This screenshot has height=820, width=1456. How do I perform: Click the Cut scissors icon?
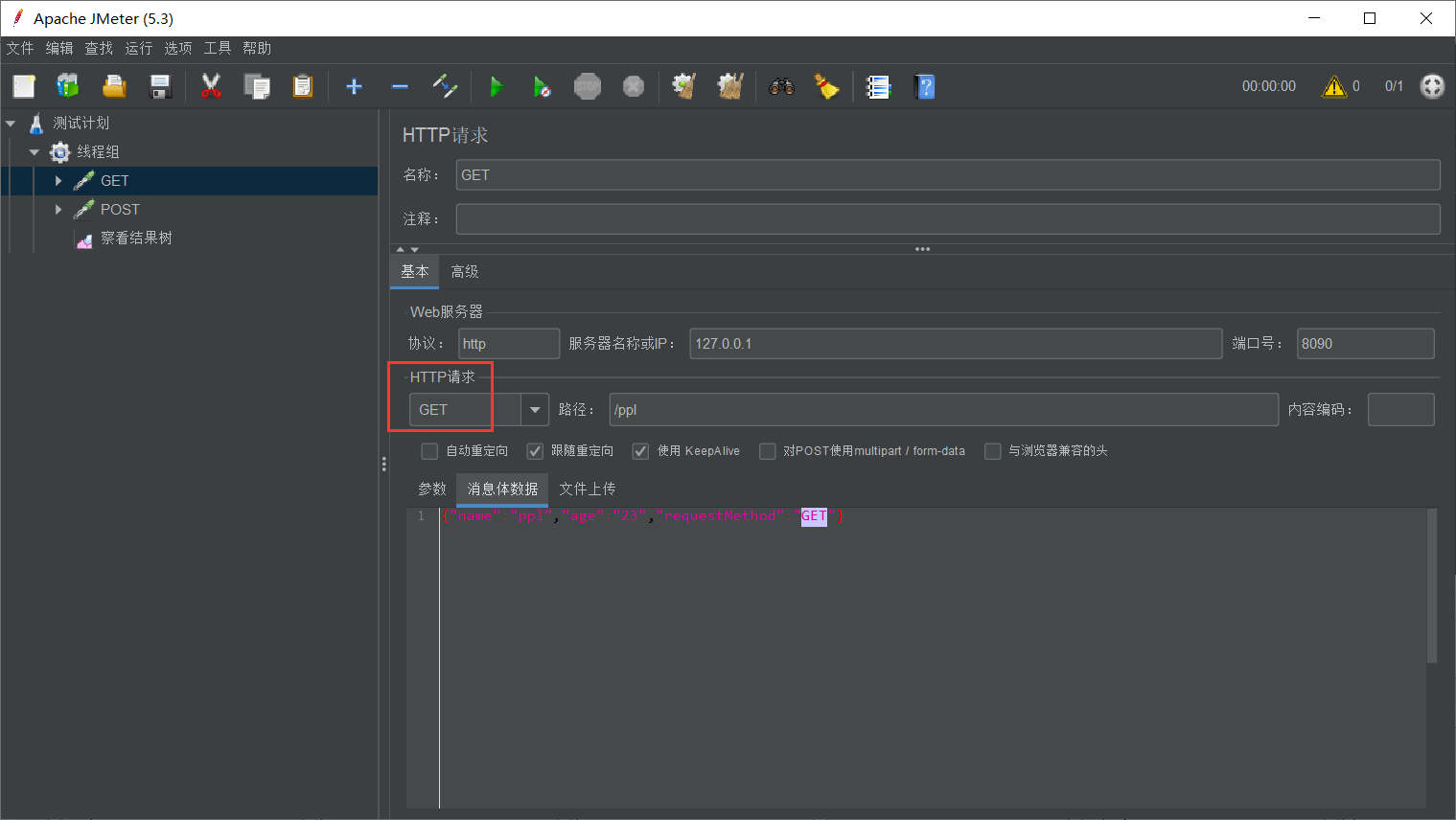pyautogui.click(x=211, y=86)
